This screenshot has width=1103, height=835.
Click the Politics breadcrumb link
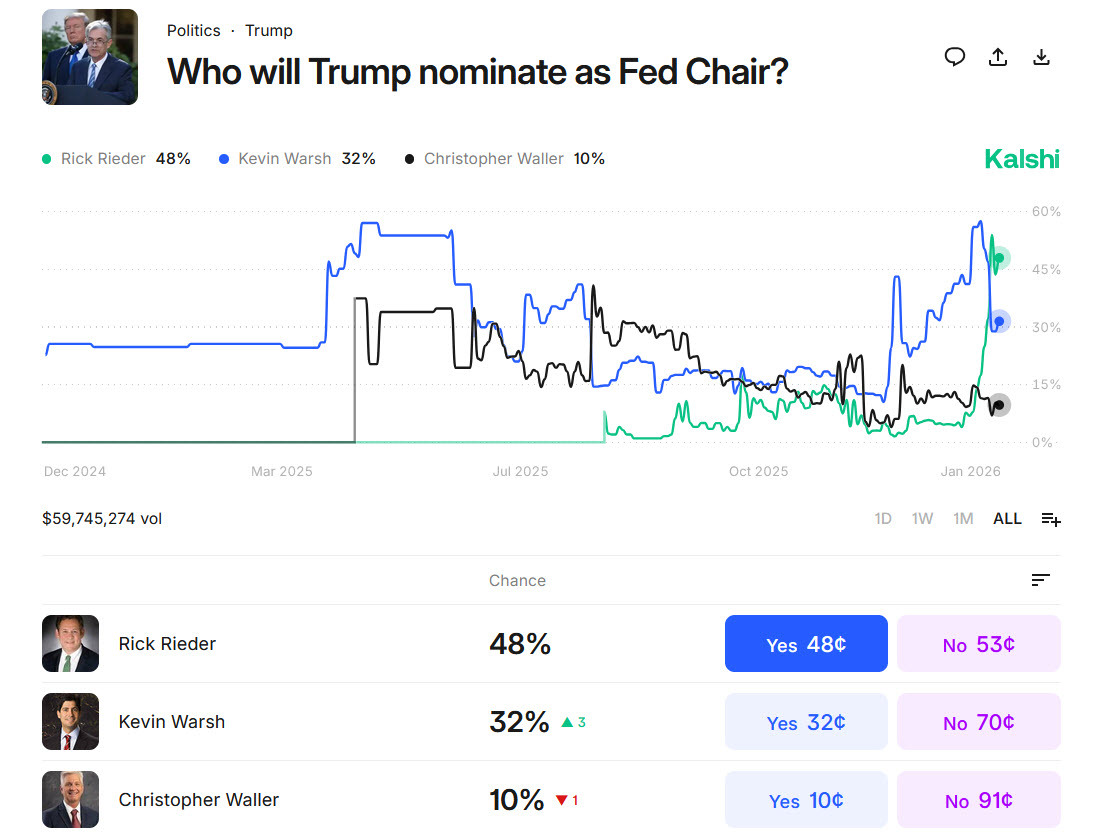194,30
